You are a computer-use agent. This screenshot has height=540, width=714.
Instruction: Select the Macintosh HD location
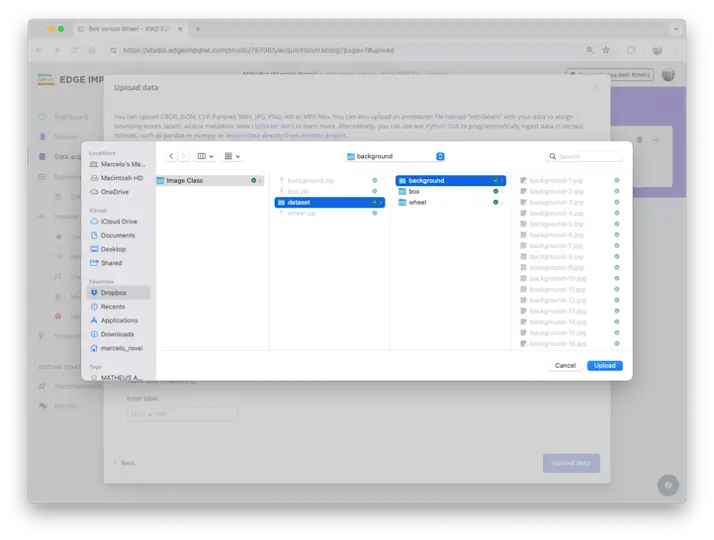(x=122, y=178)
